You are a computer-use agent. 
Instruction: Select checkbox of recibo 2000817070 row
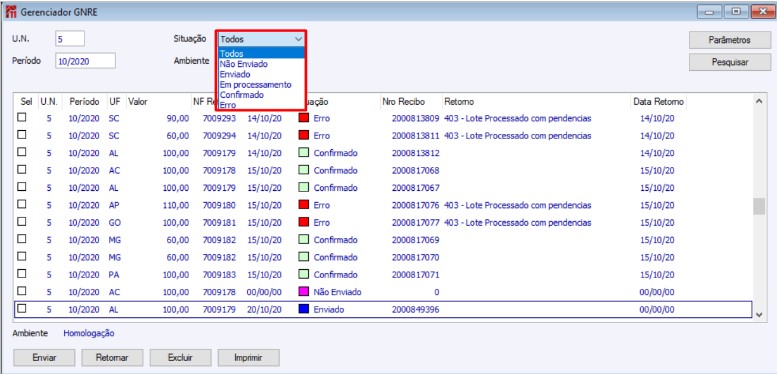point(22,257)
